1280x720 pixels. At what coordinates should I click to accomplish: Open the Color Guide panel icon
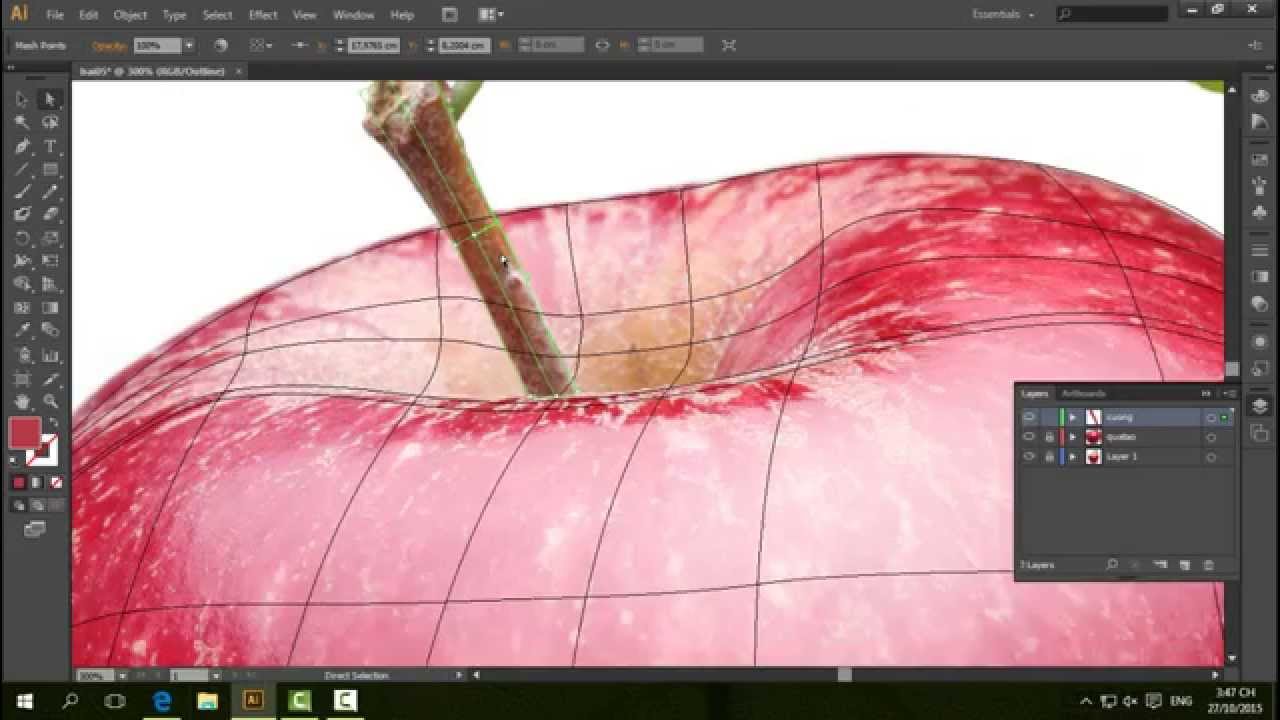click(x=1260, y=121)
